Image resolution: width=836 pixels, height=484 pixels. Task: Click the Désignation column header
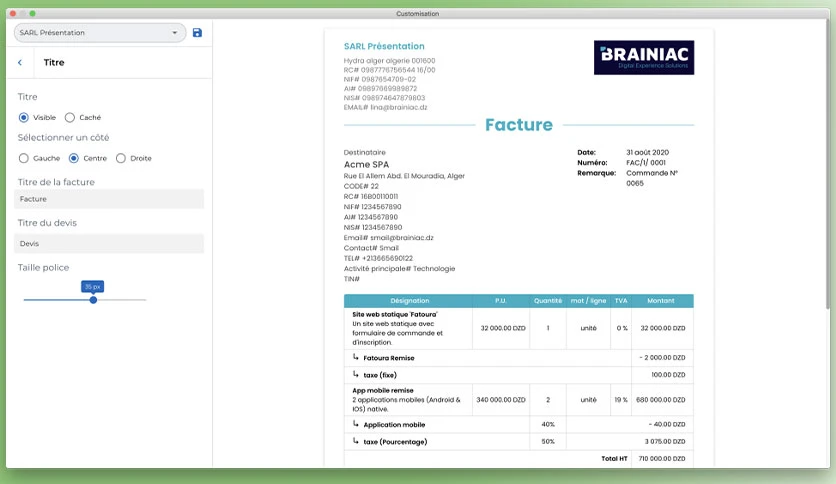click(409, 301)
